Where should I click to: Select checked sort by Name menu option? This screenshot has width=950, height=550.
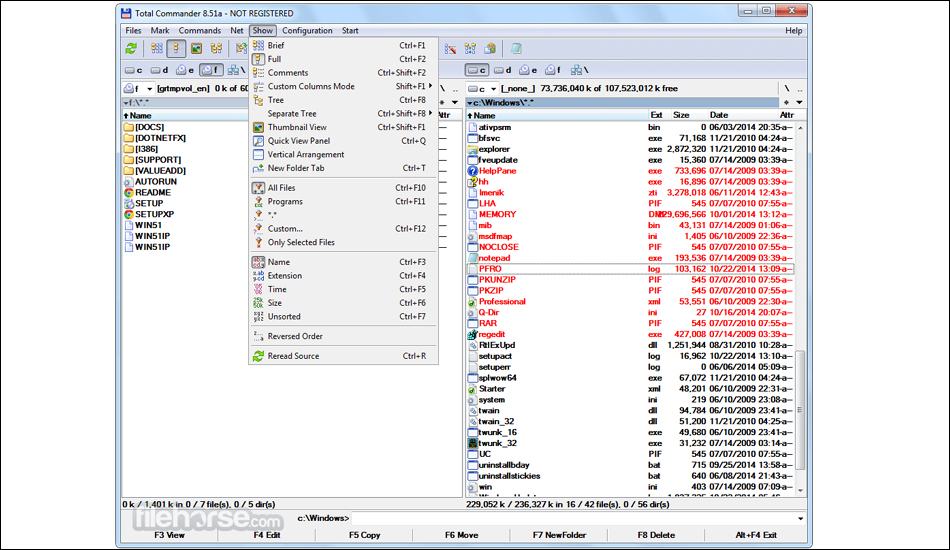pyautogui.click(x=344, y=262)
